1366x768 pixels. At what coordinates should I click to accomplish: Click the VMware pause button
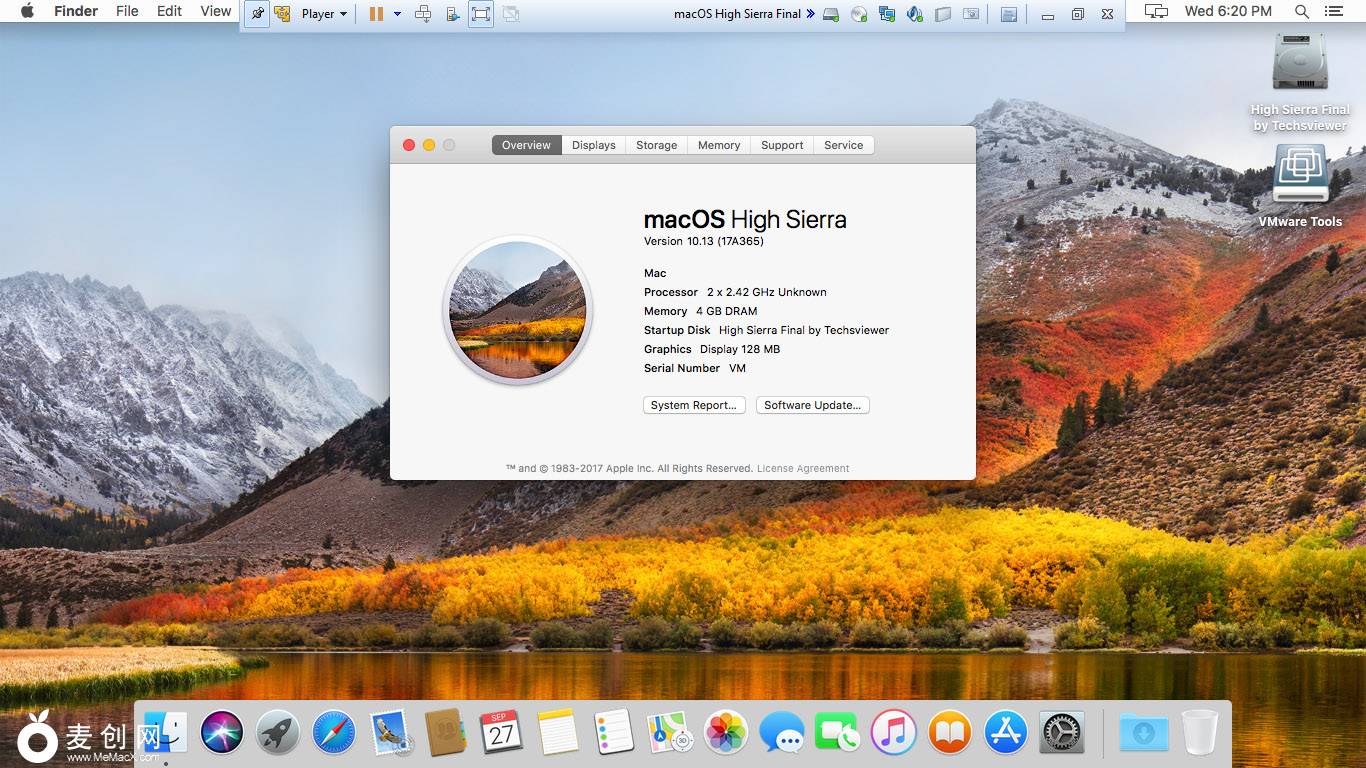point(376,14)
